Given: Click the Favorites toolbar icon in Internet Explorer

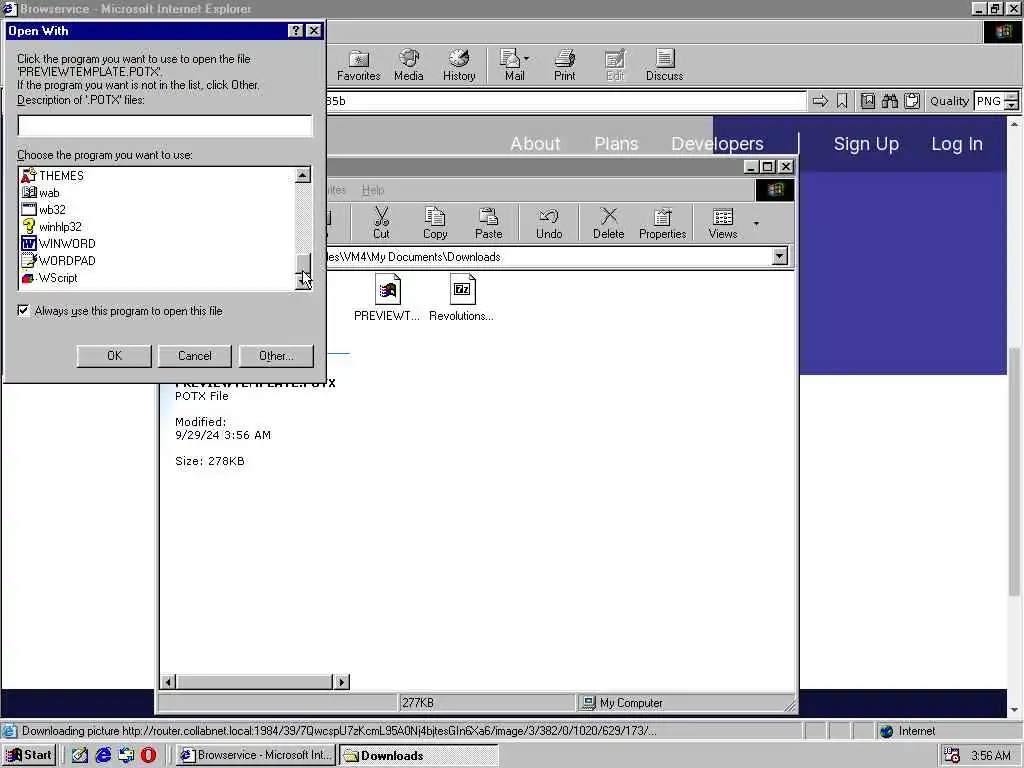Looking at the screenshot, I should 359,65.
